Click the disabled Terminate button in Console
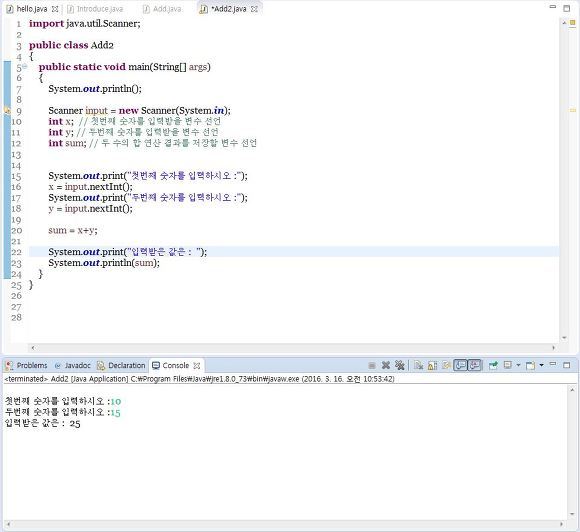This screenshot has width=580, height=532. pos(372,366)
